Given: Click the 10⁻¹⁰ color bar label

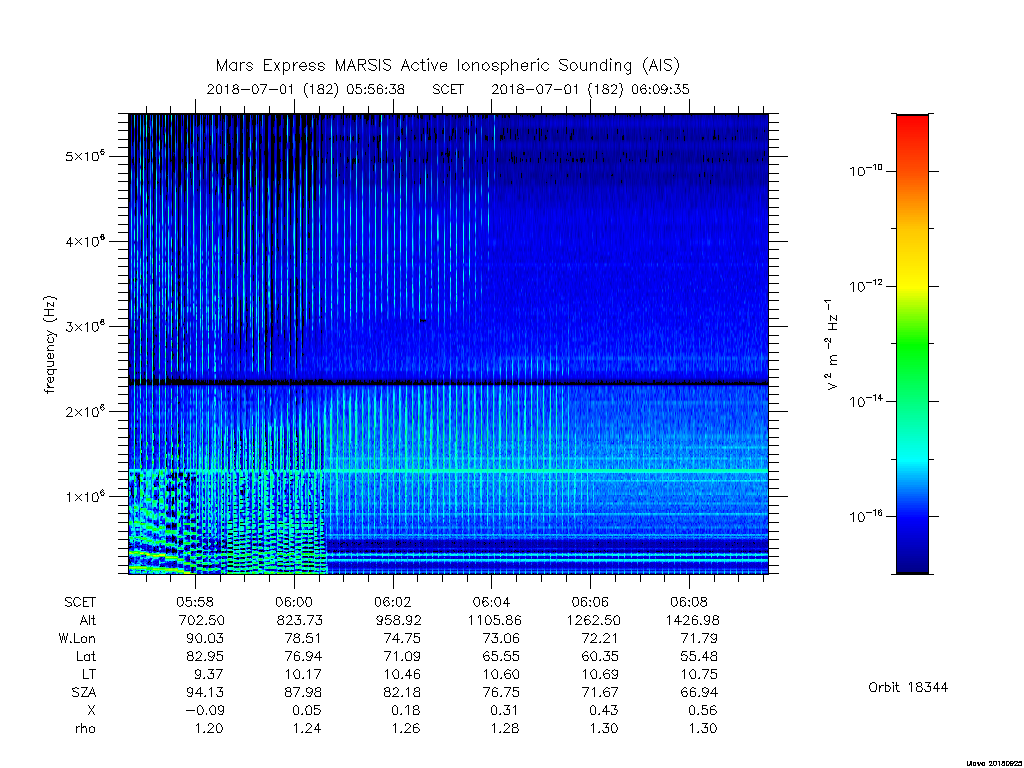Looking at the screenshot, I should click(x=865, y=170).
